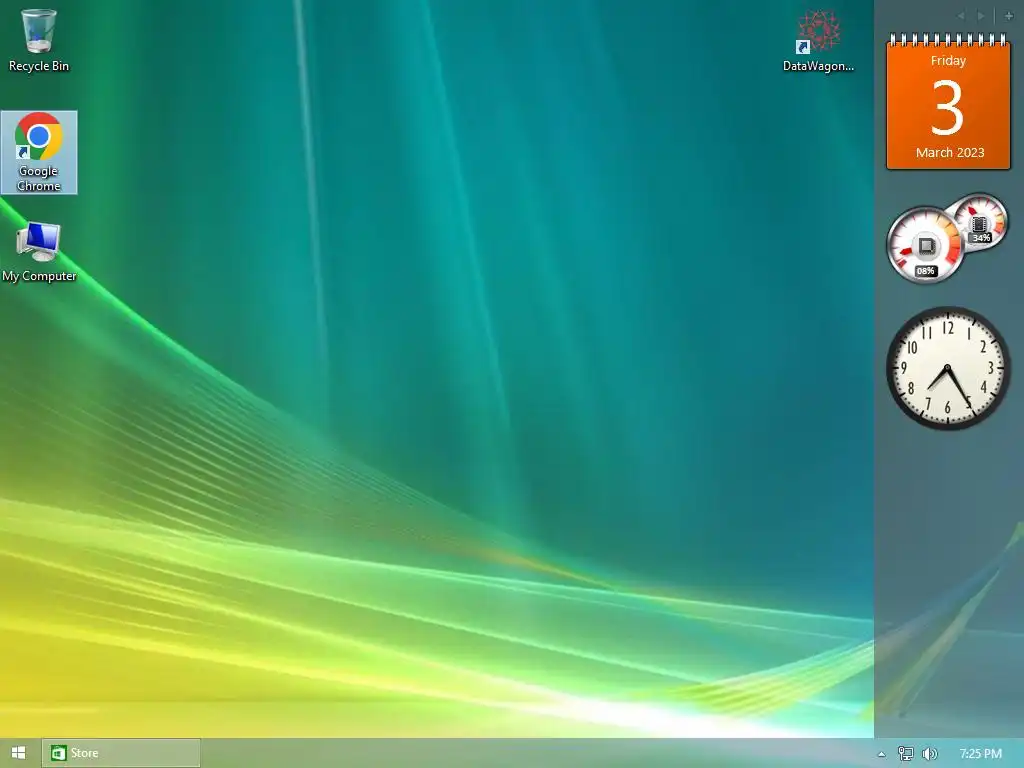This screenshot has width=1024, height=768.
Task: Select the Recycle Bin desktop icon
Action: point(39,40)
